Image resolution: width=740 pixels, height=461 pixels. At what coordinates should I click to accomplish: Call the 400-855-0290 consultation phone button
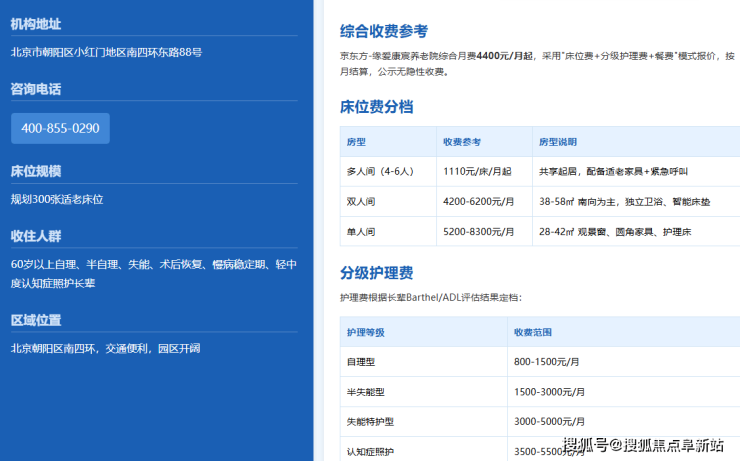pos(60,128)
